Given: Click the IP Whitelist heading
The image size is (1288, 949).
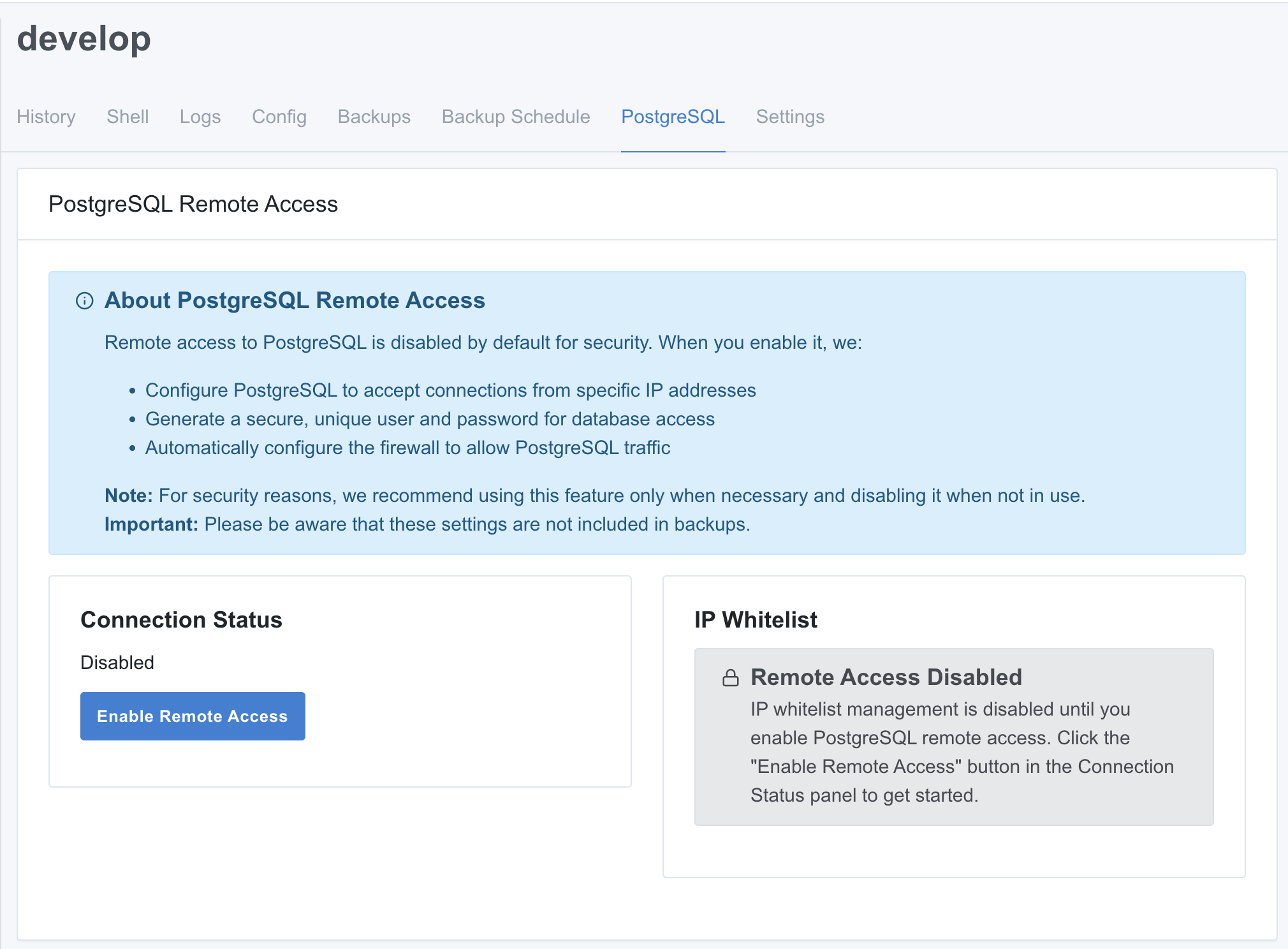Looking at the screenshot, I should tap(756, 619).
